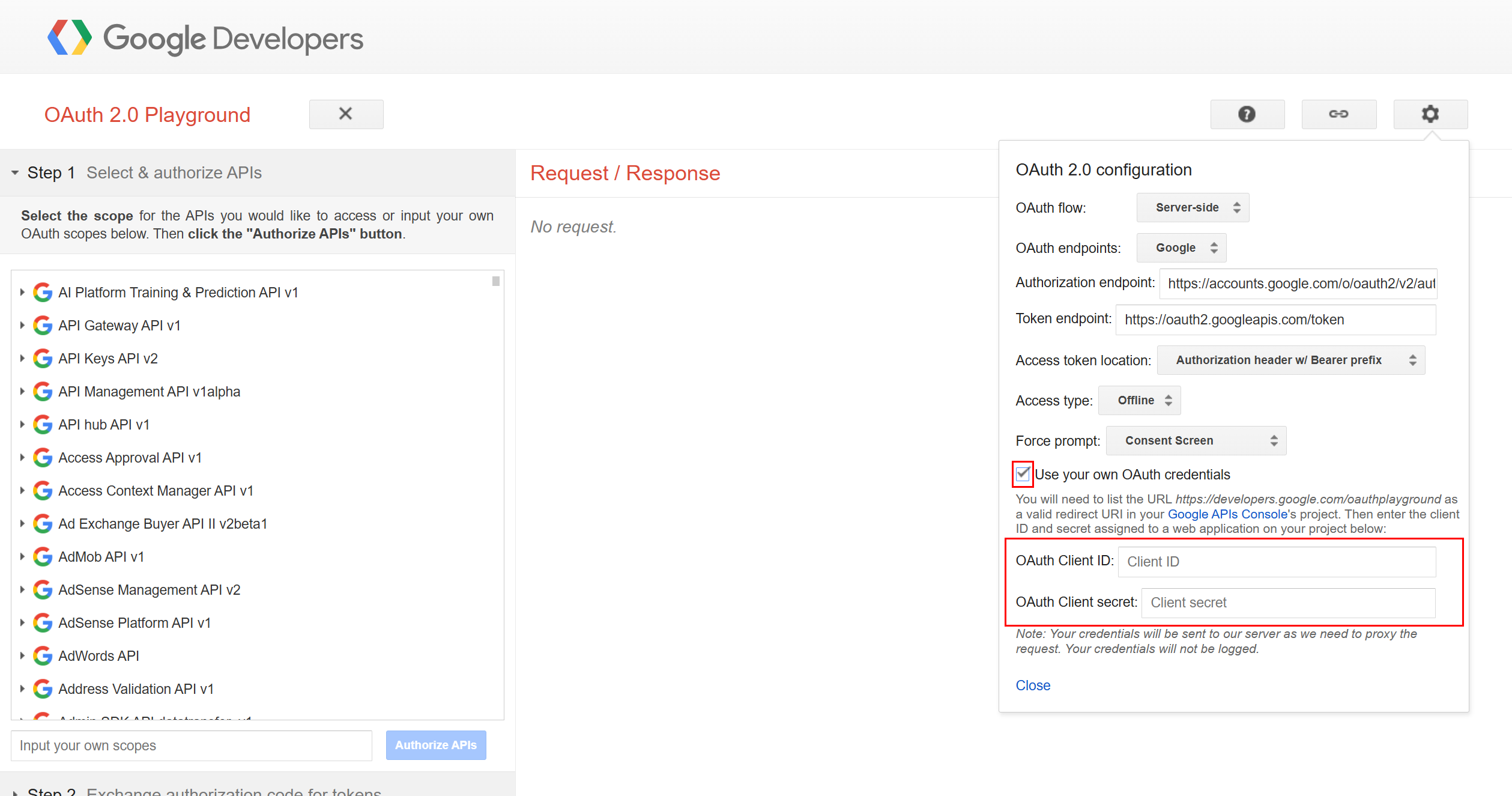Collapse the Step 1 section
This screenshot has height=796, width=1512.
[15, 172]
